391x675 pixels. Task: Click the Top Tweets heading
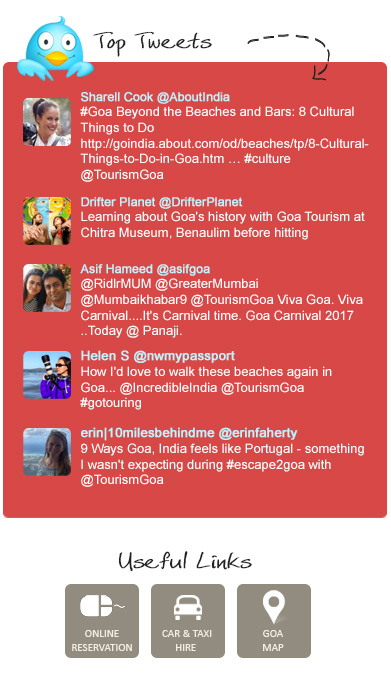[153, 43]
